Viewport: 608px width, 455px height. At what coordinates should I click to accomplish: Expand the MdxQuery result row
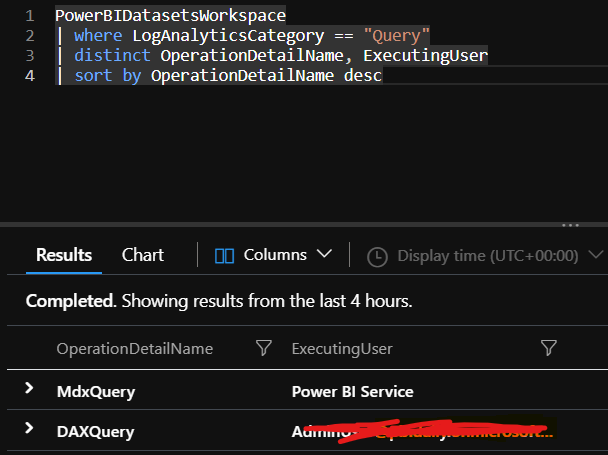(x=29, y=388)
